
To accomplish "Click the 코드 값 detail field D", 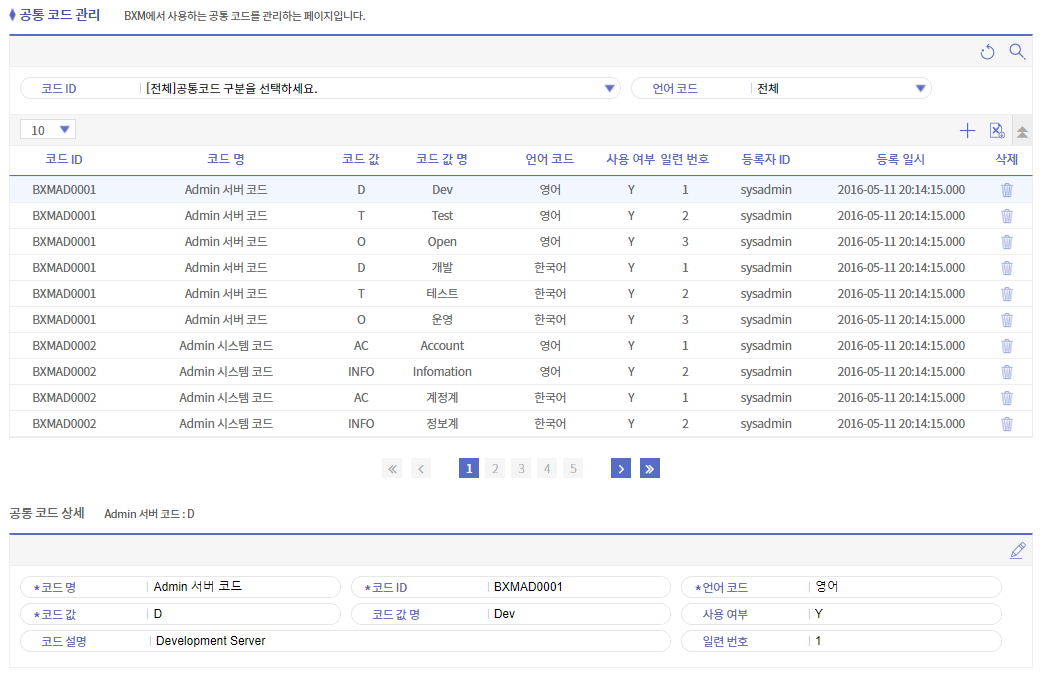I will [180, 614].
